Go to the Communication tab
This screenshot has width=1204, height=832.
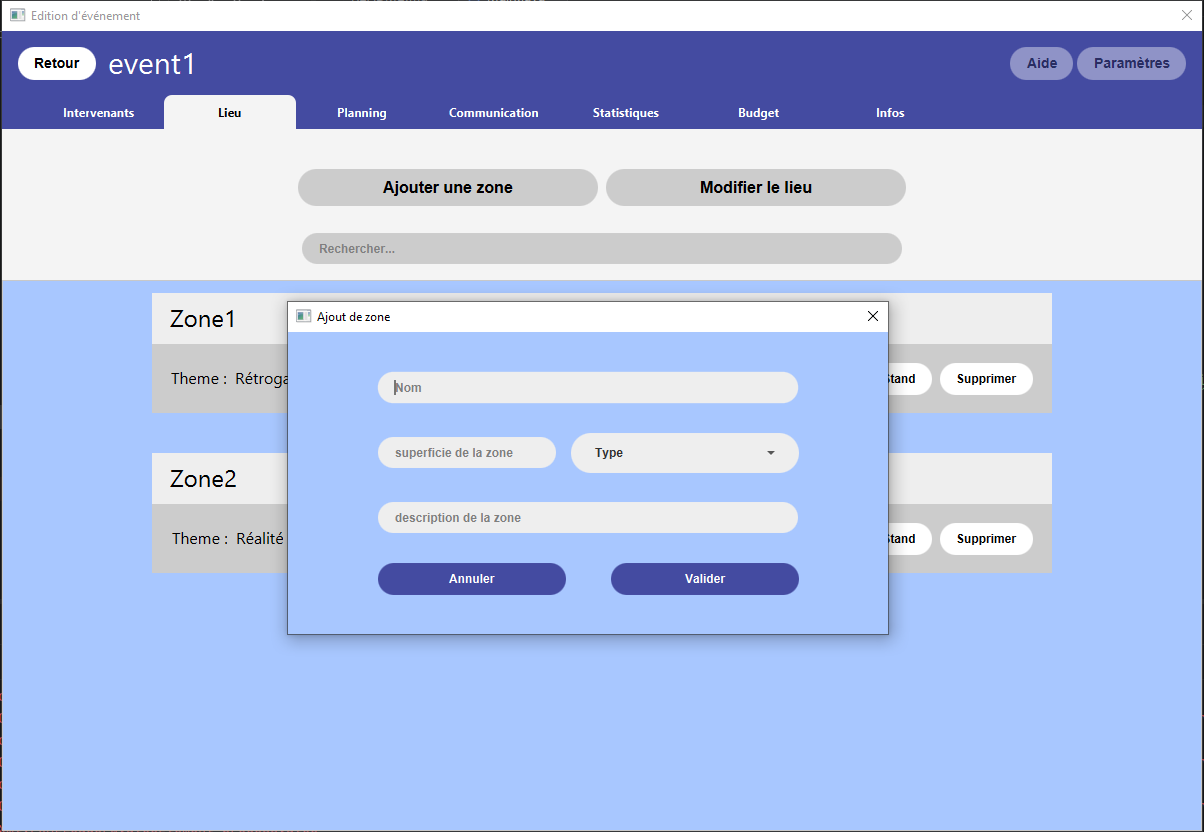[494, 113]
